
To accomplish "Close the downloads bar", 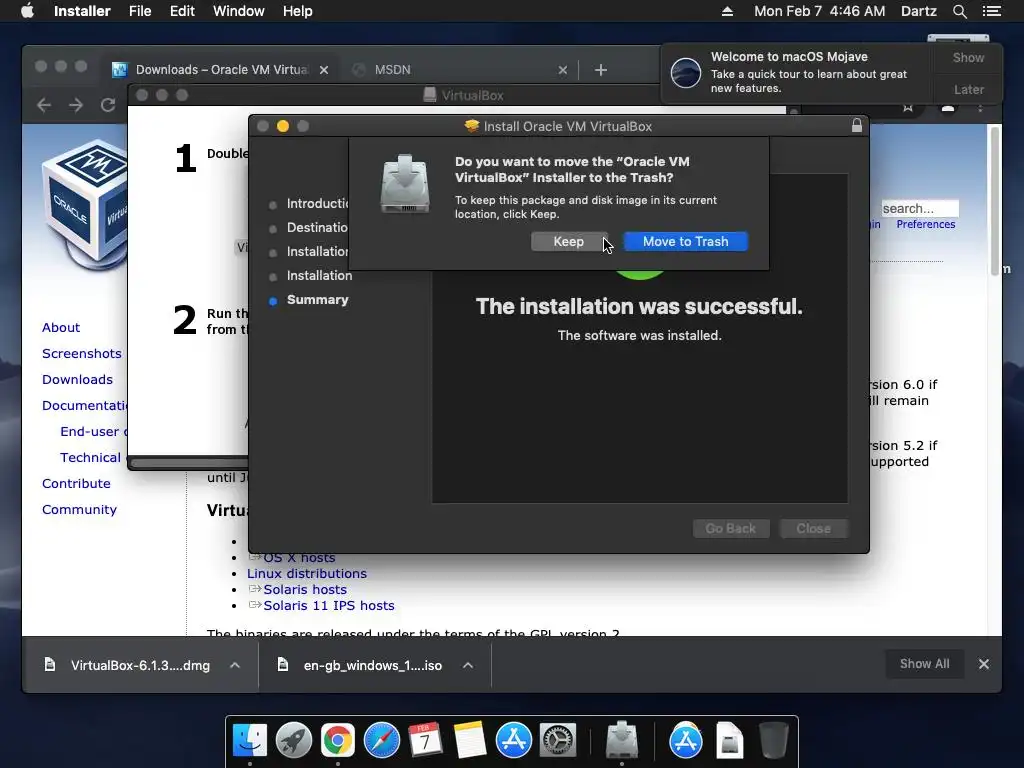I will 984,664.
